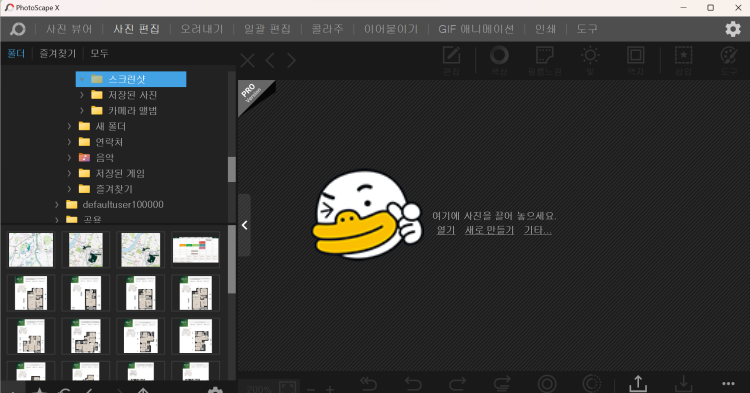
Task: Click the redo-all stacked arrow icon
Action: [502, 384]
